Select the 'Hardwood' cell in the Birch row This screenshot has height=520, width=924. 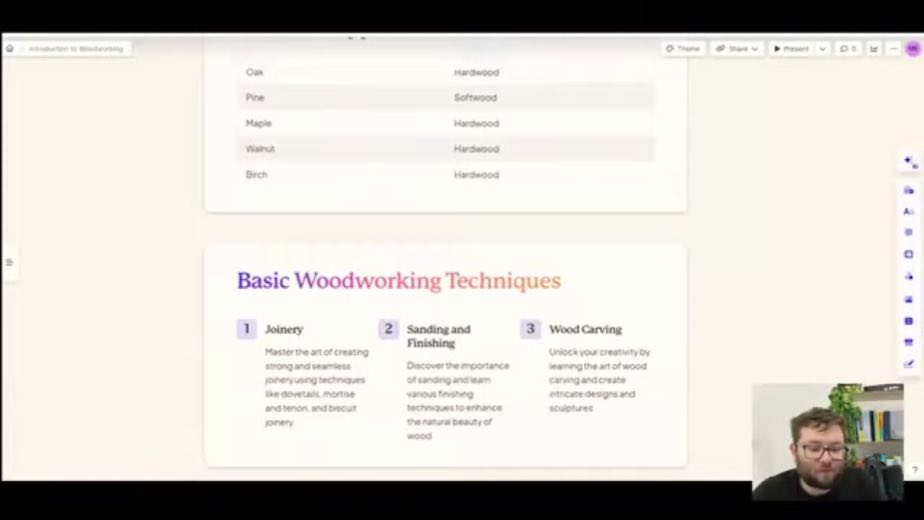pyautogui.click(x=476, y=175)
